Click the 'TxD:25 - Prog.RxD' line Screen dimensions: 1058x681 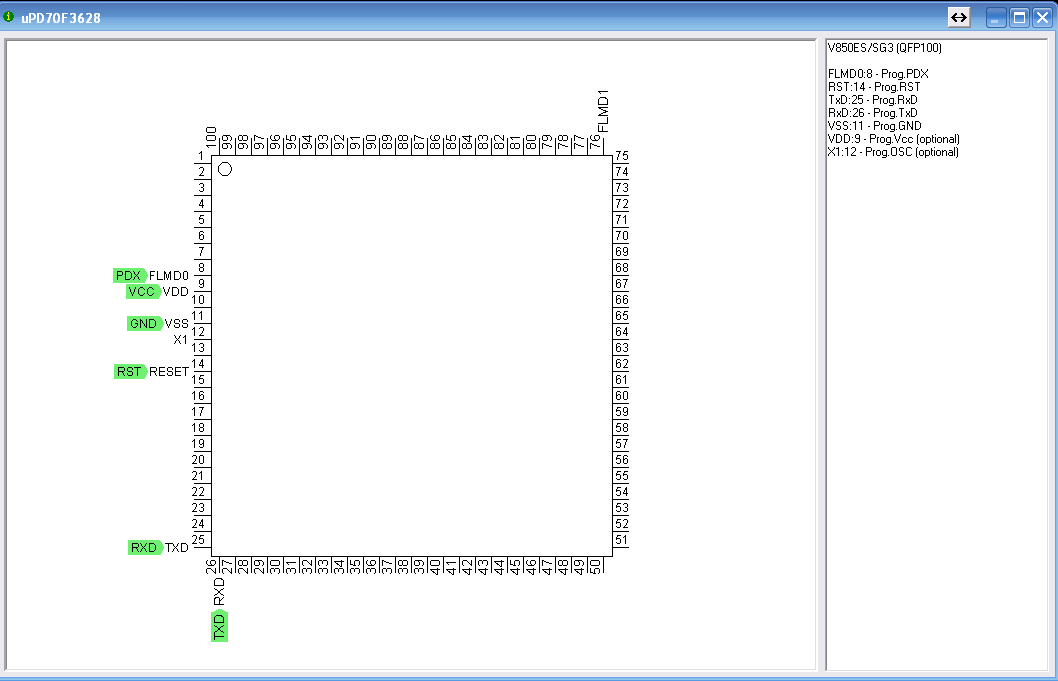[x=872, y=100]
